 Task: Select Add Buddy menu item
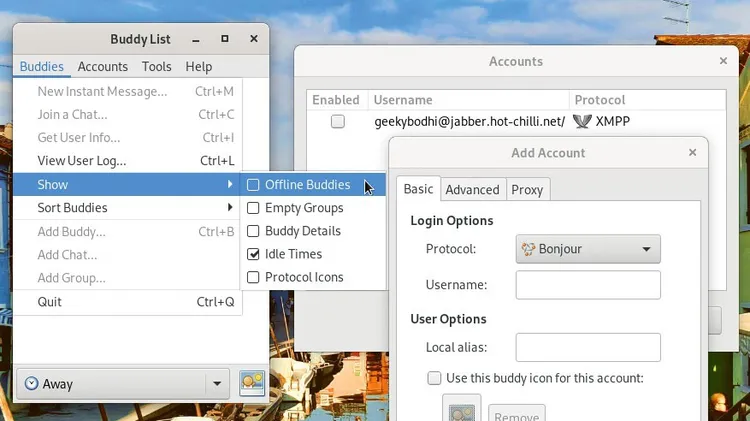tap(127, 232)
